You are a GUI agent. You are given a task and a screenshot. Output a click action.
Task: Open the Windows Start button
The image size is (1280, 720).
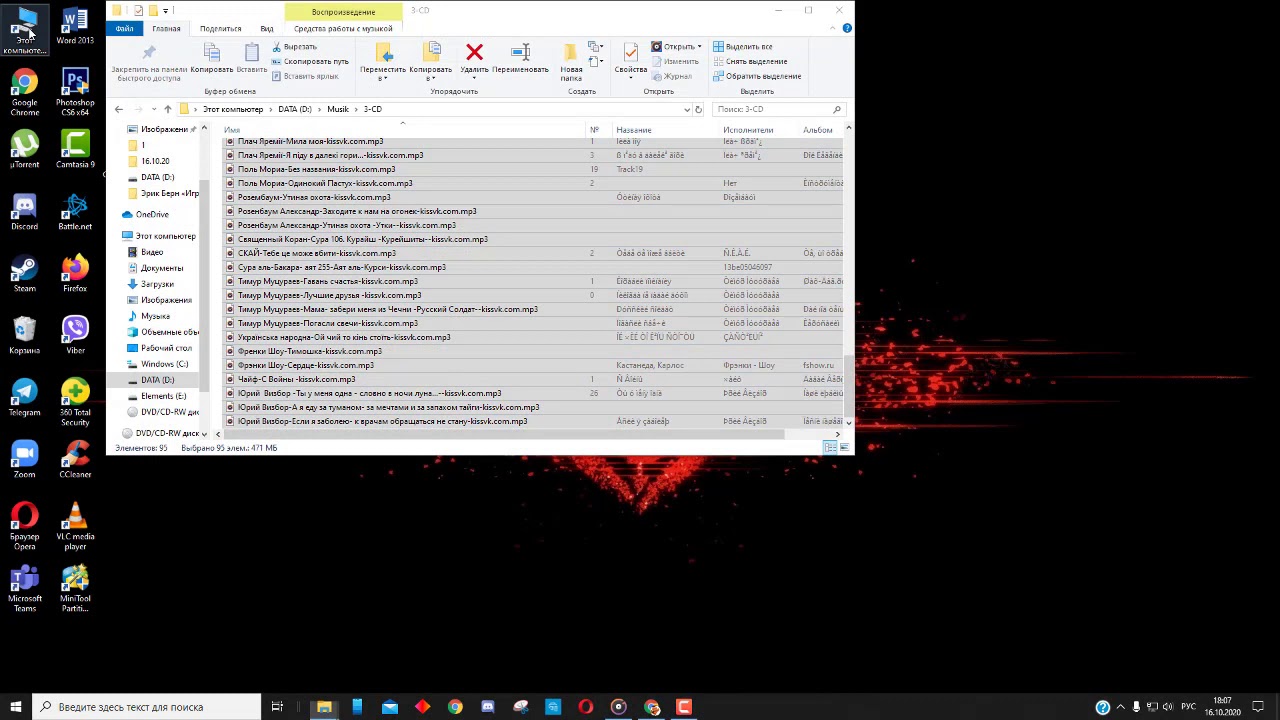[15, 707]
